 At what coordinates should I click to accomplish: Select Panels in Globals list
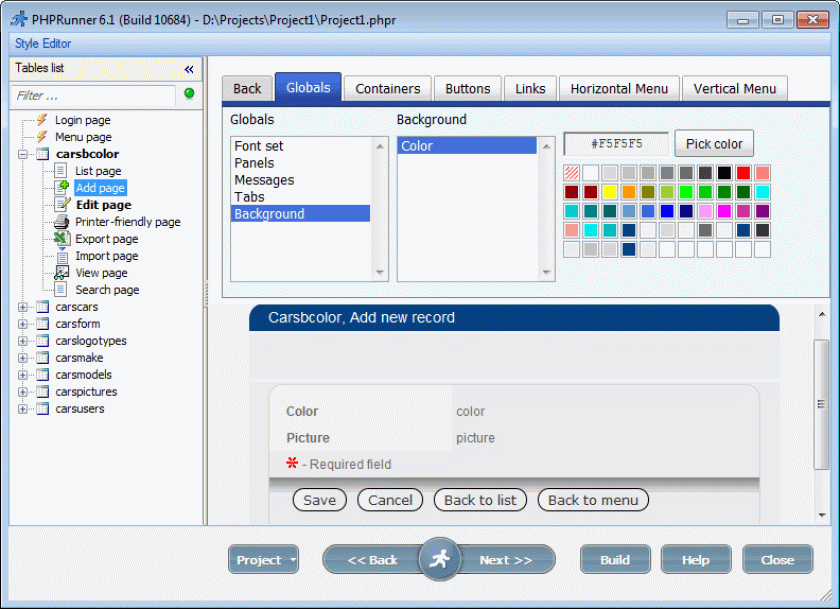[301, 163]
